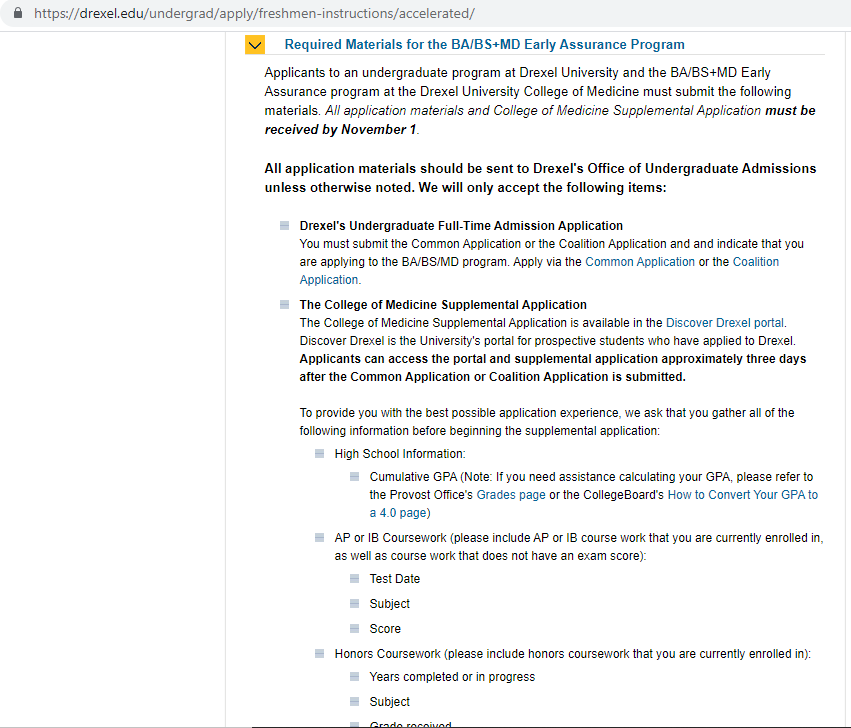Click the 'Test Date' list item
The image size is (851, 728).
395,579
